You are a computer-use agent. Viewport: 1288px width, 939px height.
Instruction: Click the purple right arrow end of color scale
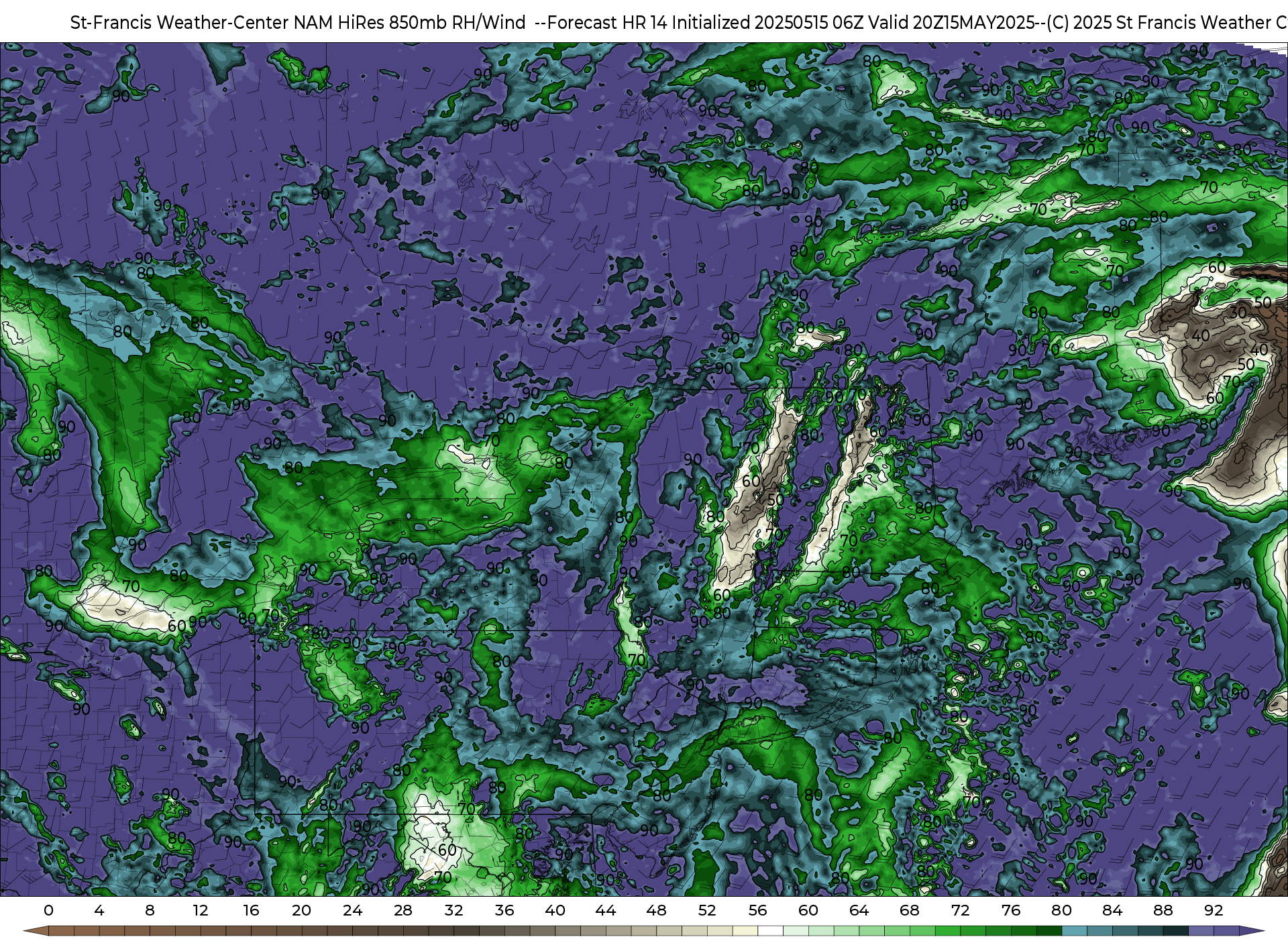(1252, 931)
